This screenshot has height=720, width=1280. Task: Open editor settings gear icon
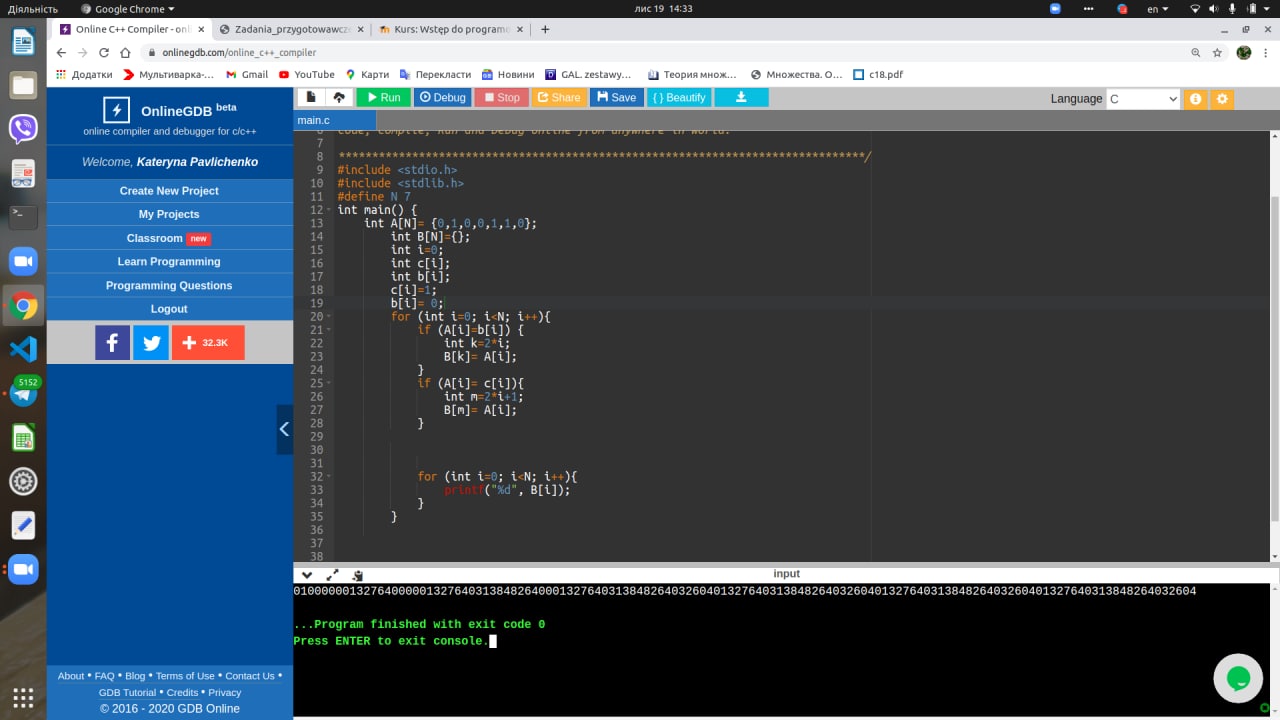(x=1221, y=99)
